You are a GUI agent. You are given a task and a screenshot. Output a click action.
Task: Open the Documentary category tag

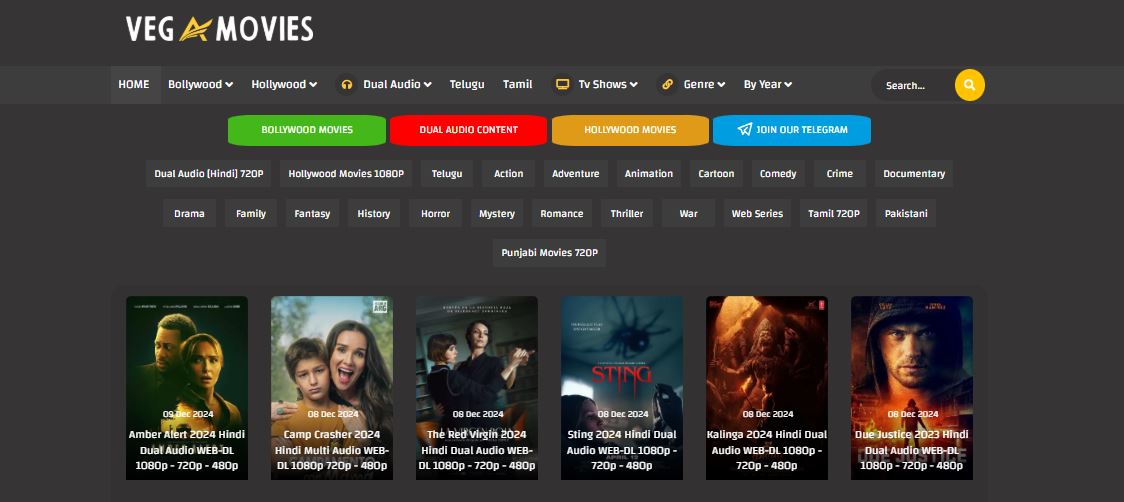914,174
